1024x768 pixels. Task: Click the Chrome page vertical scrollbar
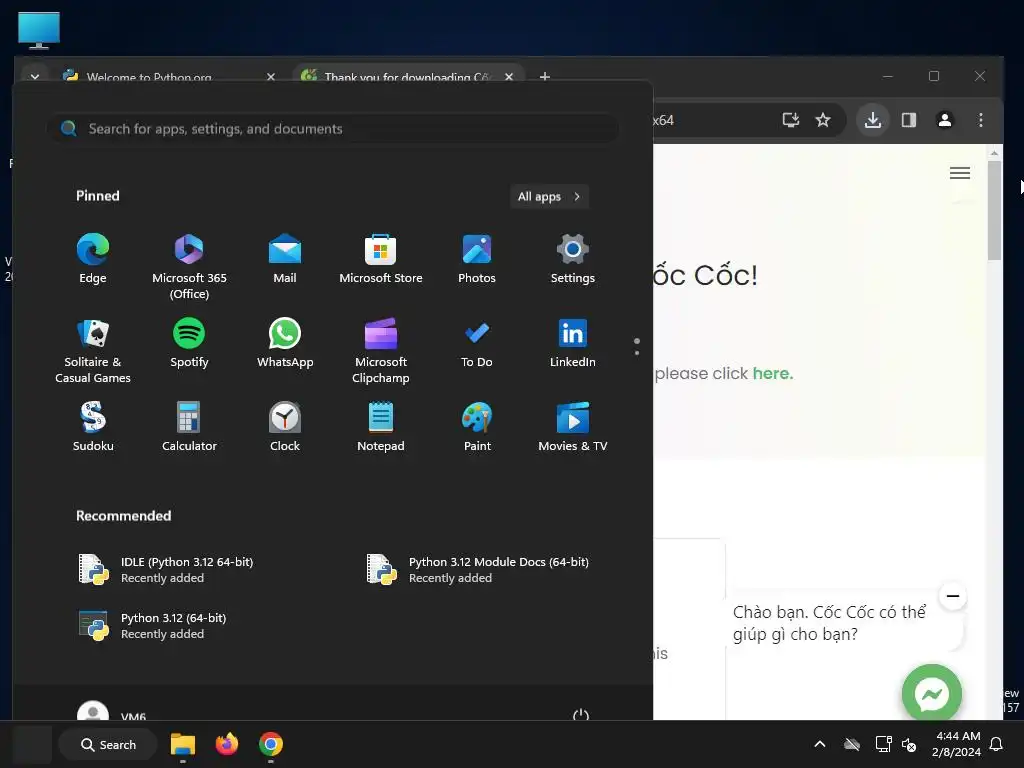[994, 210]
